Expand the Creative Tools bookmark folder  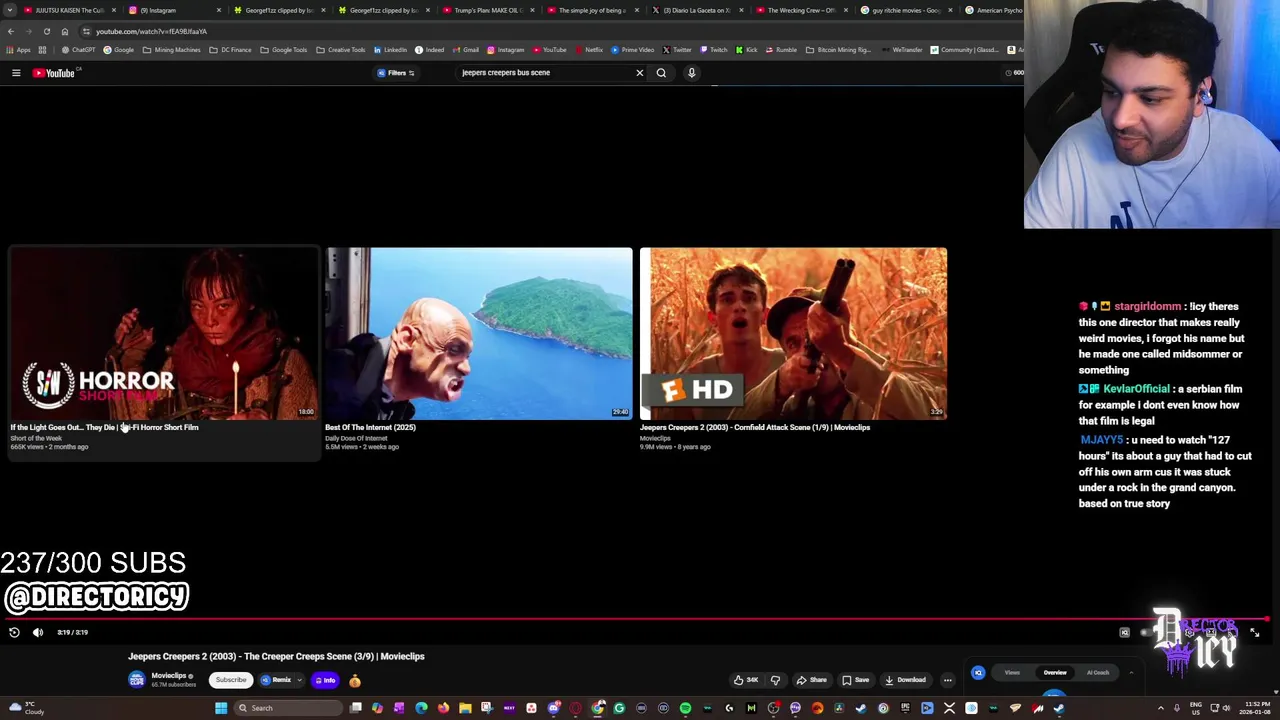340,50
